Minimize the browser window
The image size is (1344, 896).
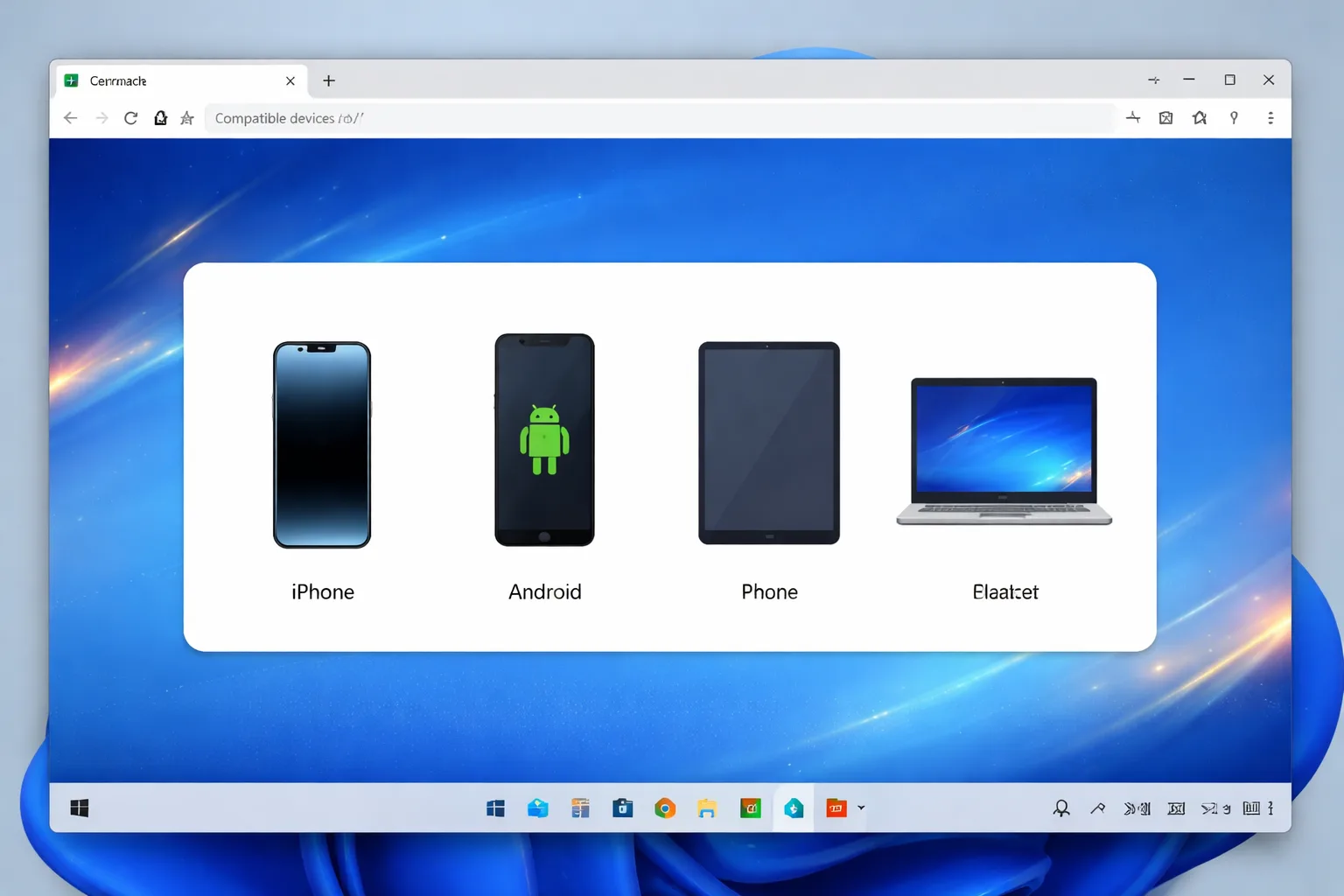[1189, 80]
